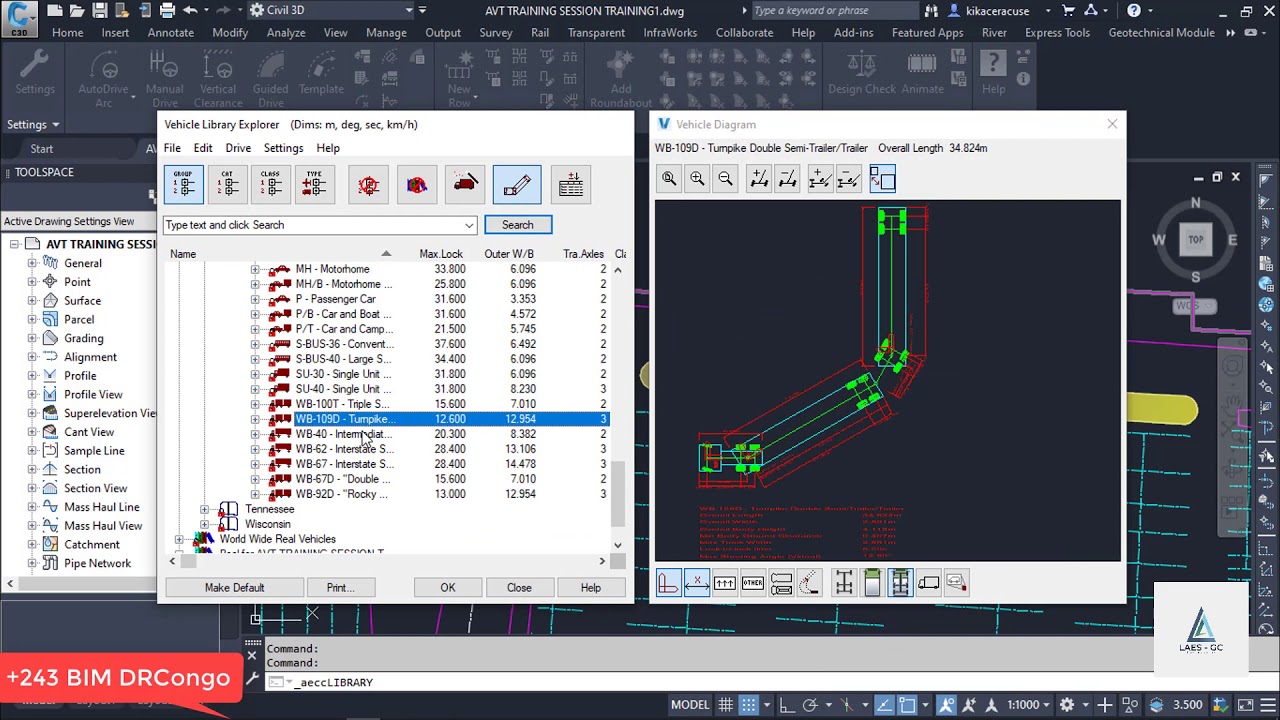
Task: Expand the Wisconsin library node
Action: point(204,524)
